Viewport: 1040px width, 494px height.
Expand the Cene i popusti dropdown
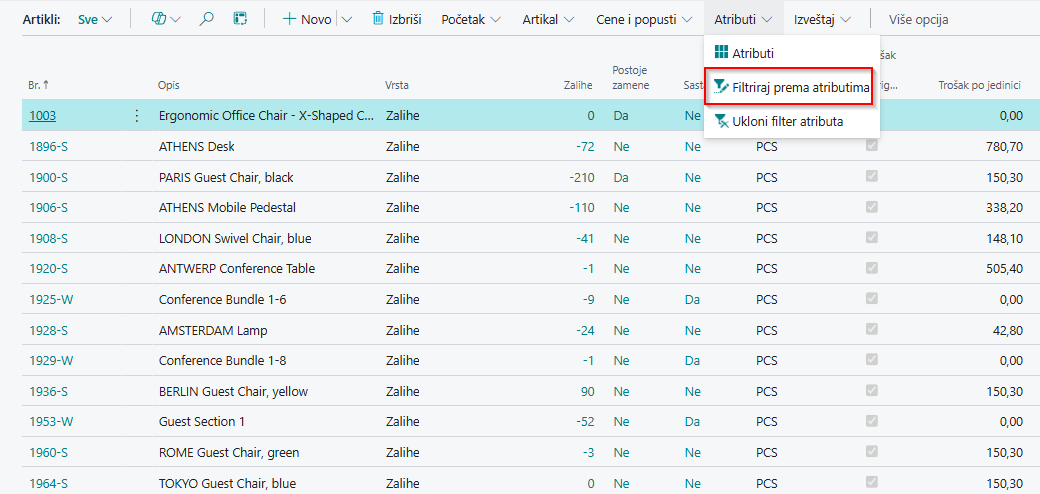pos(648,19)
